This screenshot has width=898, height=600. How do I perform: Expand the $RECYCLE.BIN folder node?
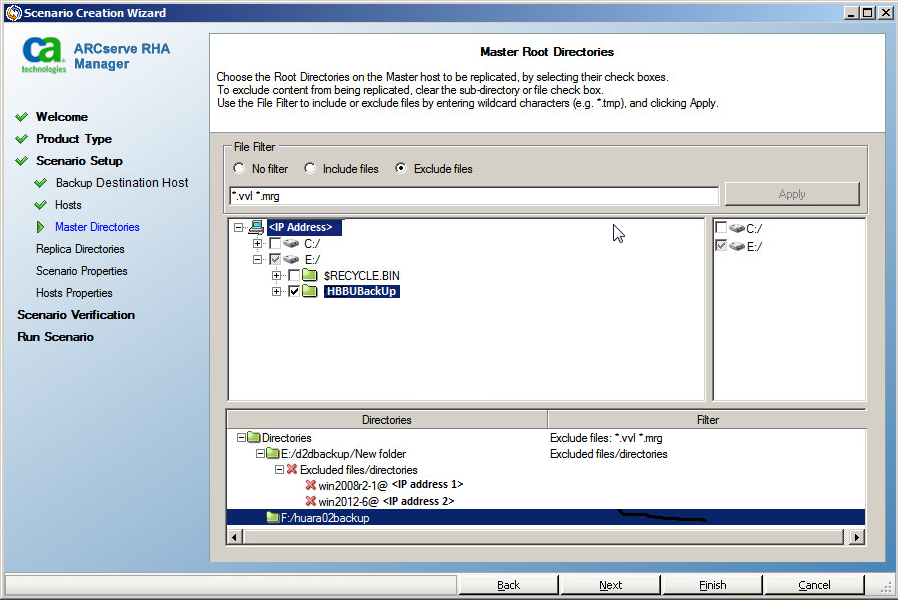[x=277, y=275]
